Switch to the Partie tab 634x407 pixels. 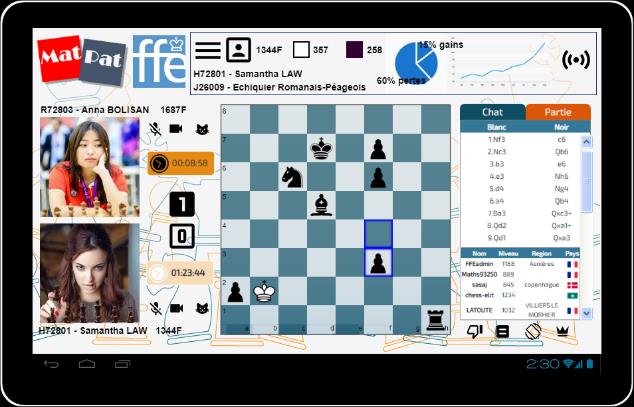point(557,112)
